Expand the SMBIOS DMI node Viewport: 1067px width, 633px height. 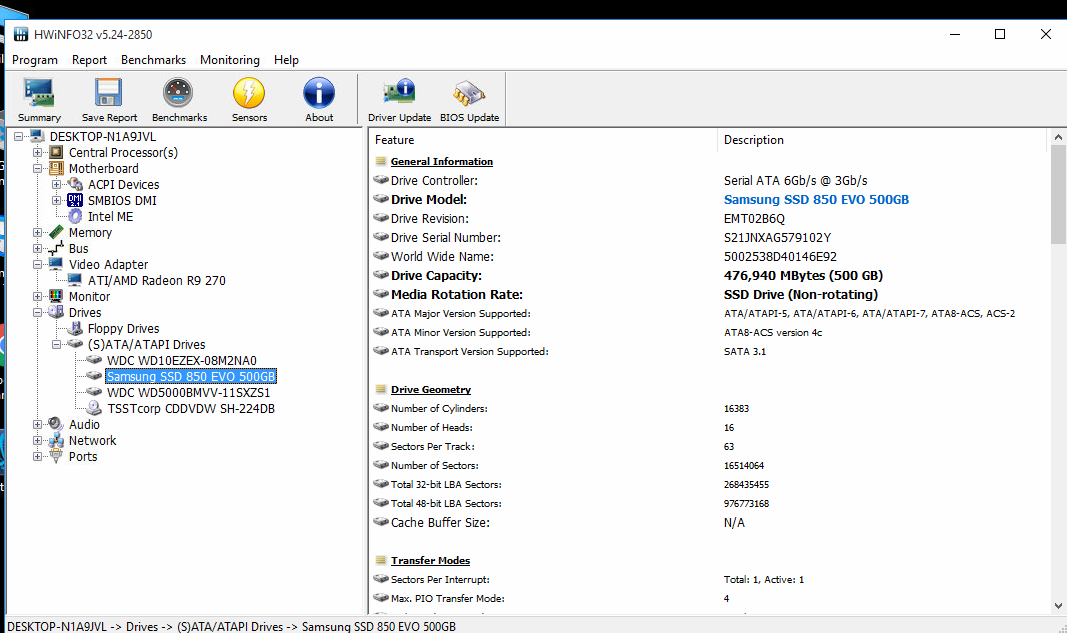coord(56,201)
